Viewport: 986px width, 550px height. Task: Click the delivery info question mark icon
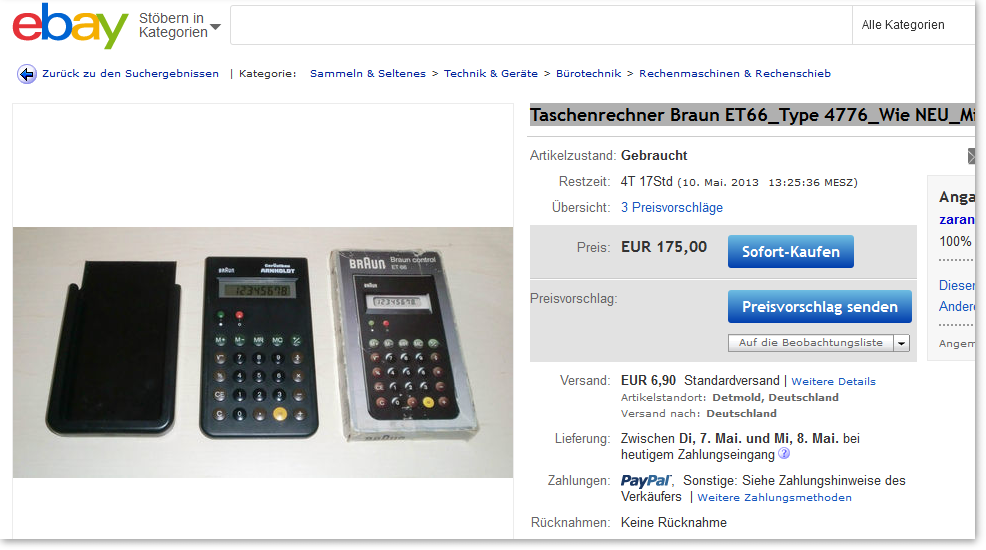click(x=784, y=453)
